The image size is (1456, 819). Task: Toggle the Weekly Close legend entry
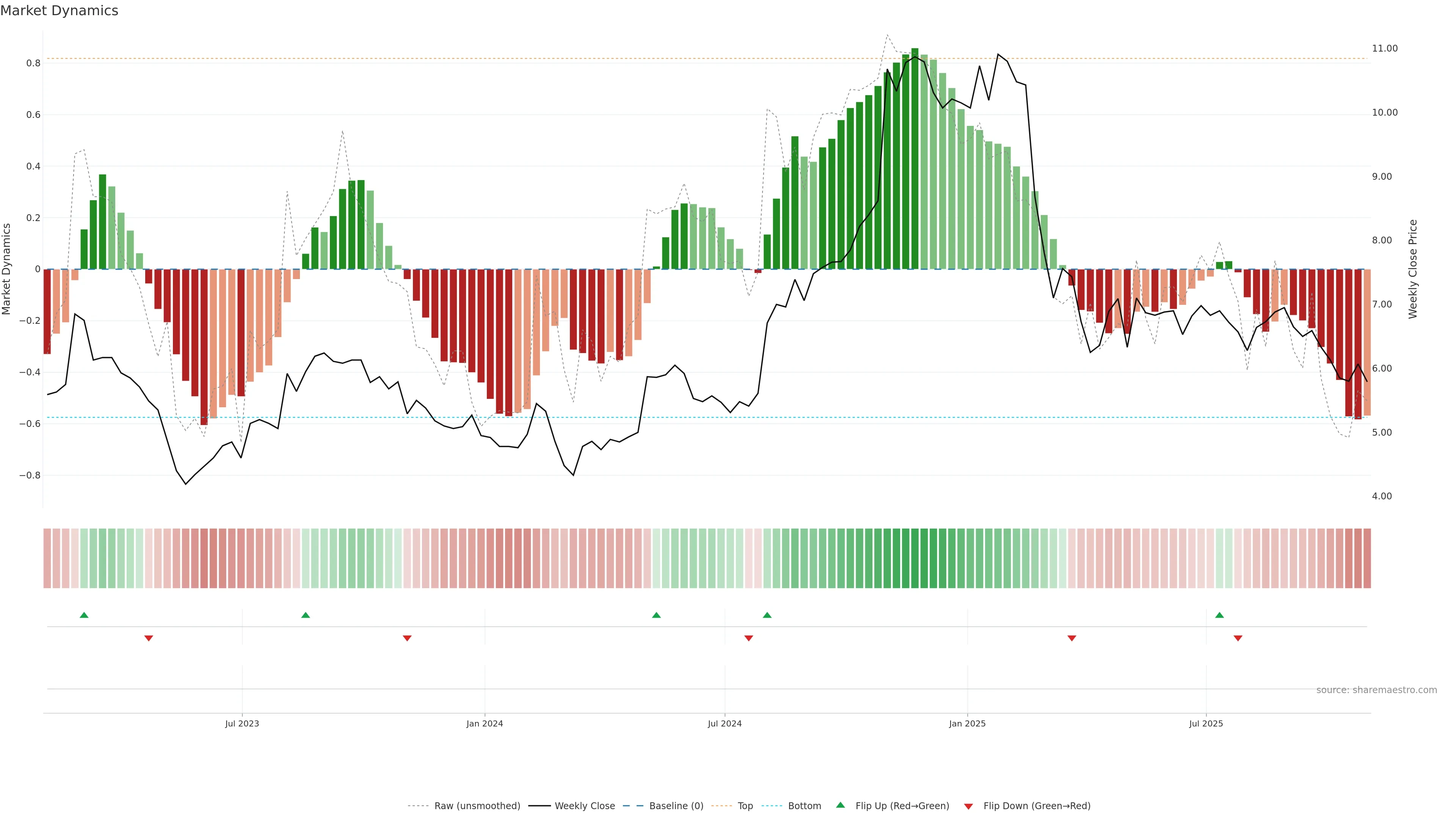(584, 806)
